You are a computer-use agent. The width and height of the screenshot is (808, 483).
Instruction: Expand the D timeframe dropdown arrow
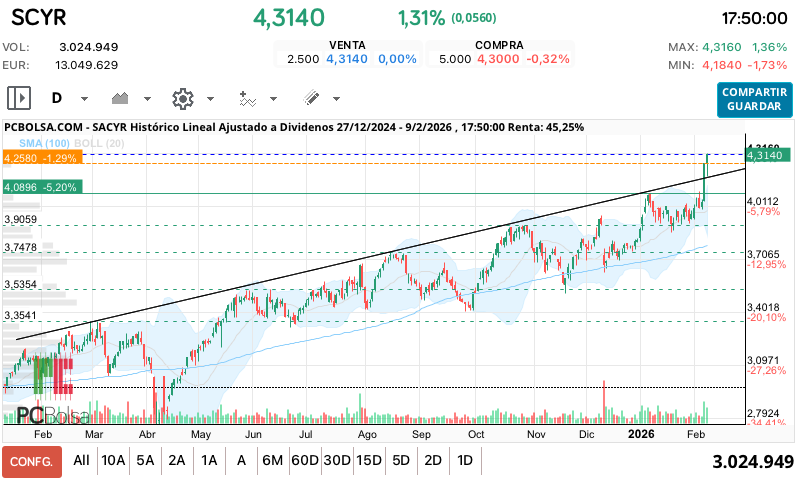84,99
